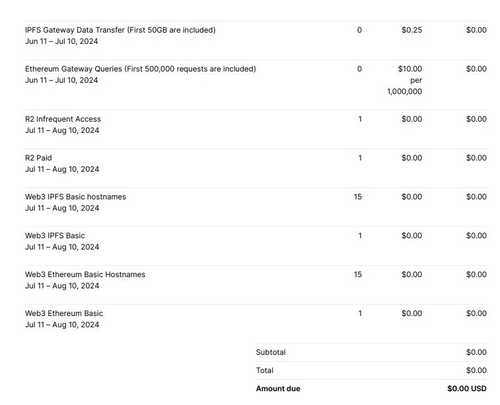Click the Jul 11 – Aug 10 date under R2 Paid
The height and width of the screenshot is (405, 500).
tap(62, 169)
